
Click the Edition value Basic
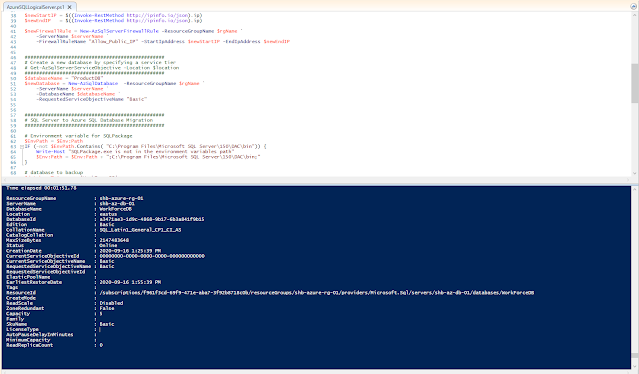click(107, 224)
